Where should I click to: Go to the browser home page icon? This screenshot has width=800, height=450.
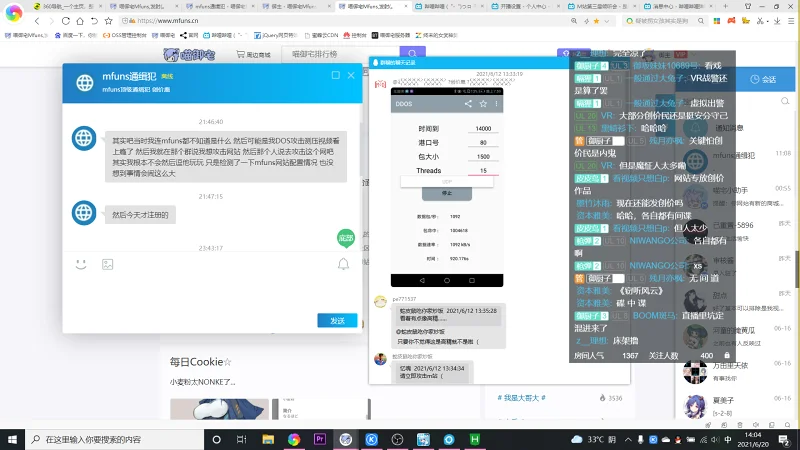click(80, 21)
